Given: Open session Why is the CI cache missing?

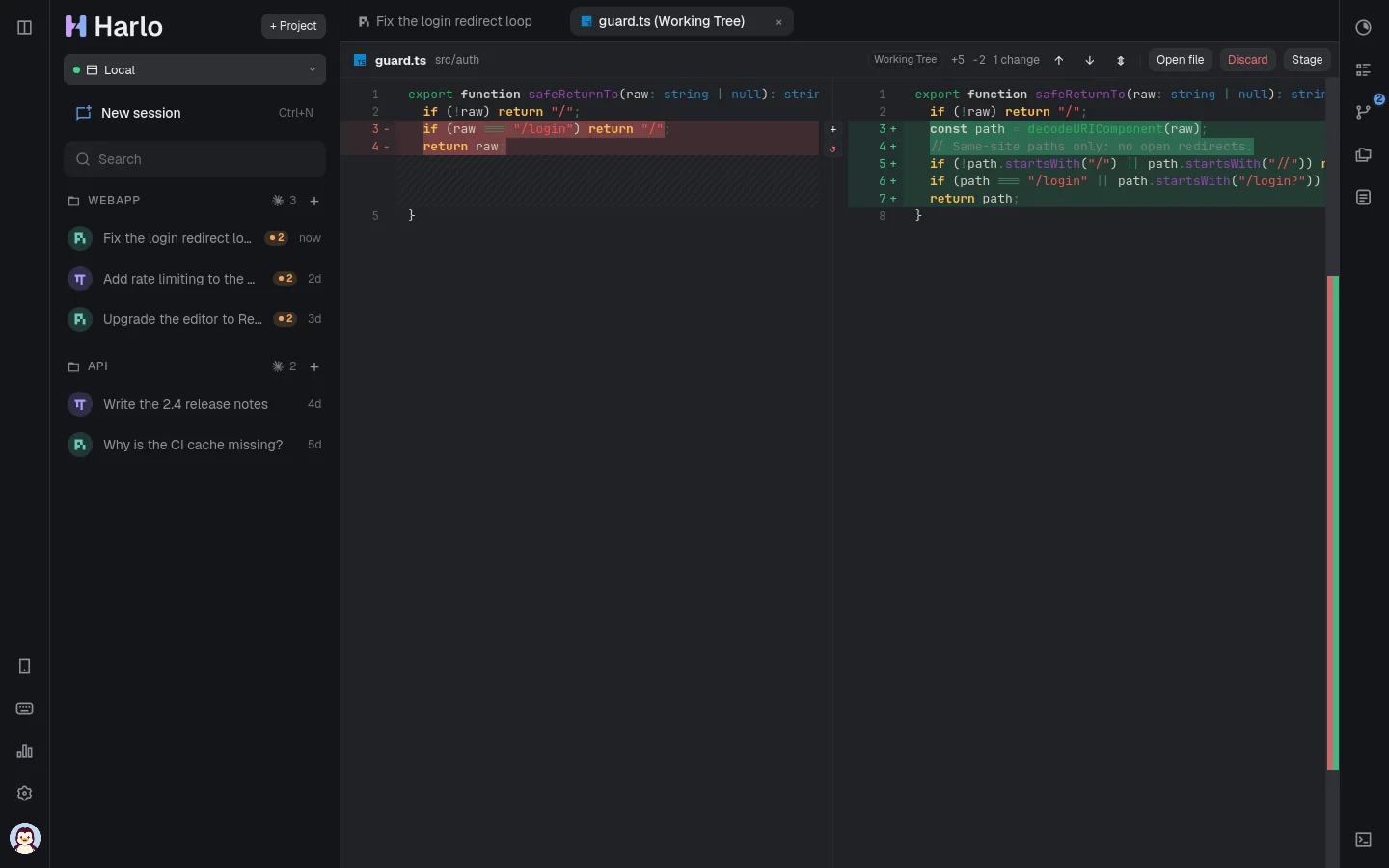Looking at the screenshot, I should 195,445.
